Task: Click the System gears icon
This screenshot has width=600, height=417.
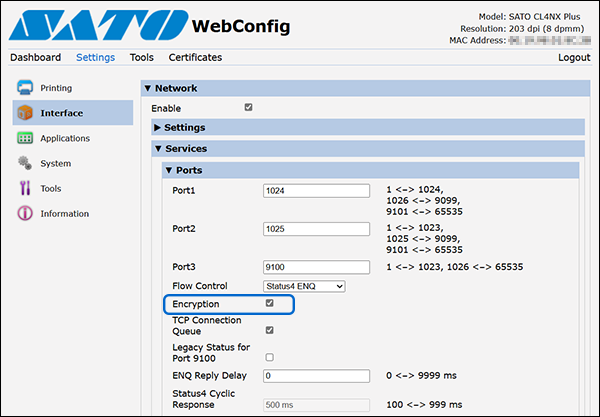Action: click(x=25, y=163)
